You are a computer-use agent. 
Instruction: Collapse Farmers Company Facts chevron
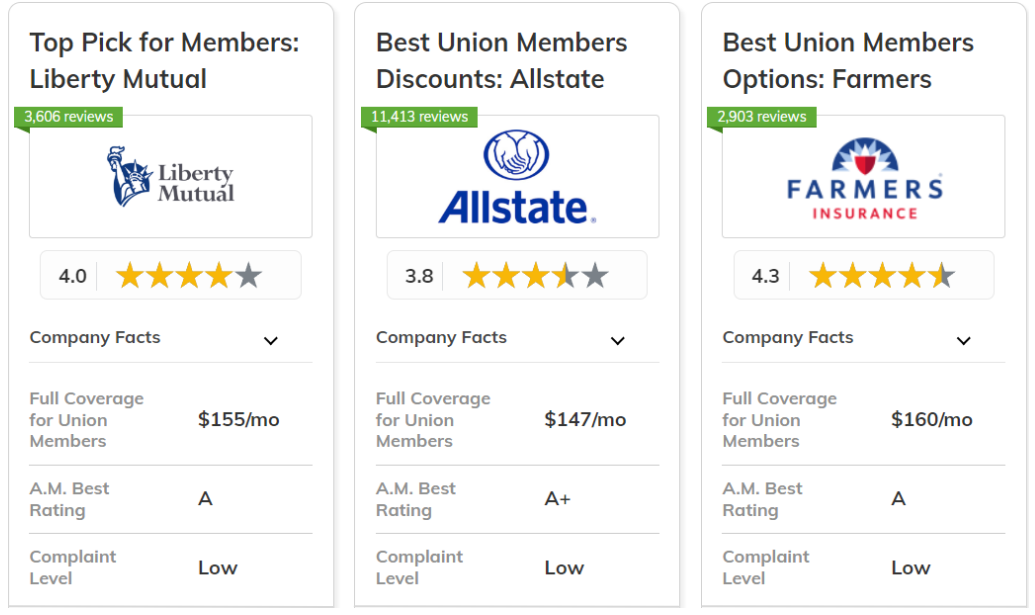pyautogui.click(x=963, y=340)
